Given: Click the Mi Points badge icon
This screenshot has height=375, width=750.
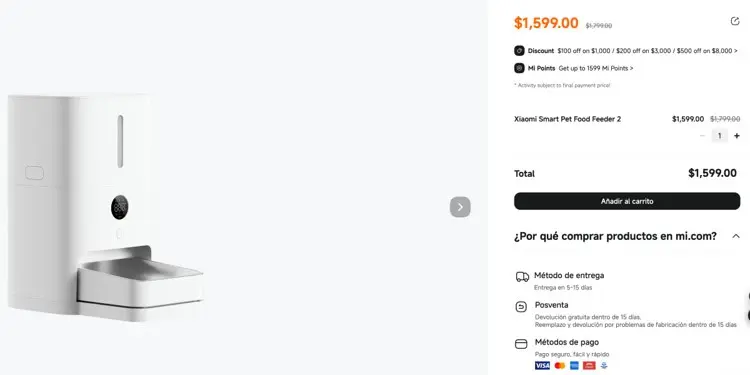Looking at the screenshot, I should pyautogui.click(x=519, y=68).
